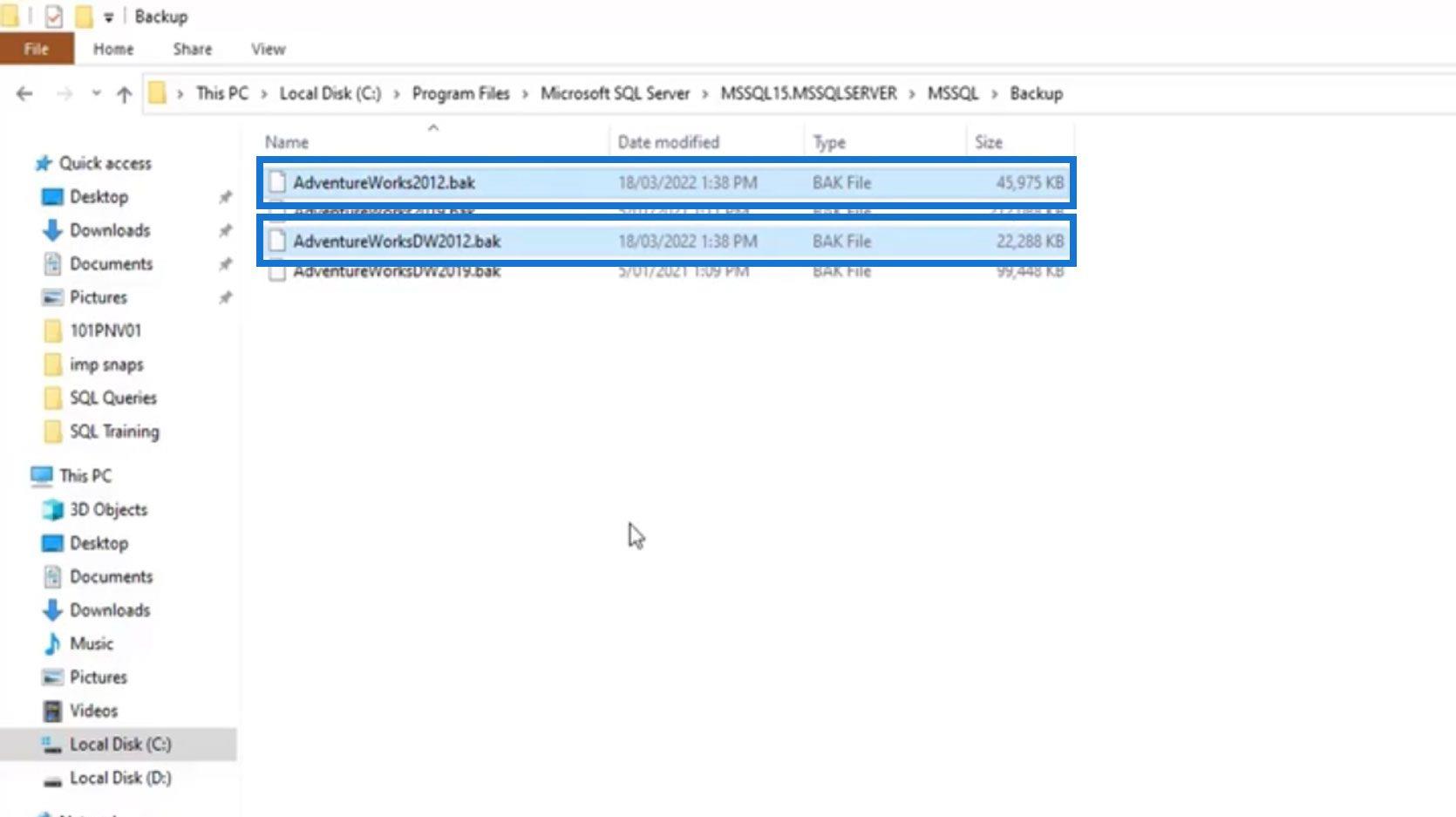Image resolution: width=1456 pixels, height=817 pixels.
Task: Select AdventureWorks2012.bak file name
Action: coord(384,182)
